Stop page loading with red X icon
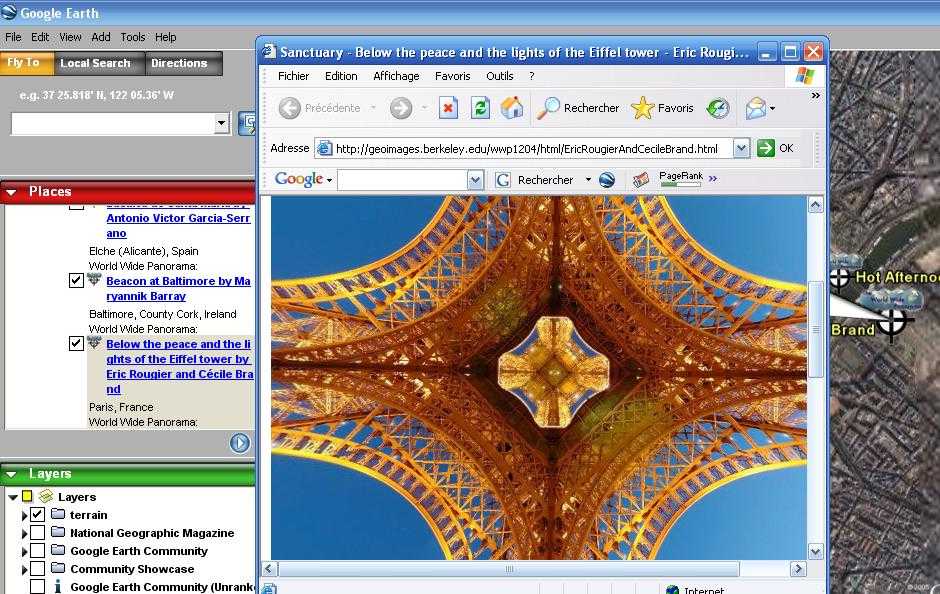This screenshot has width=940, height=594. 448,108
